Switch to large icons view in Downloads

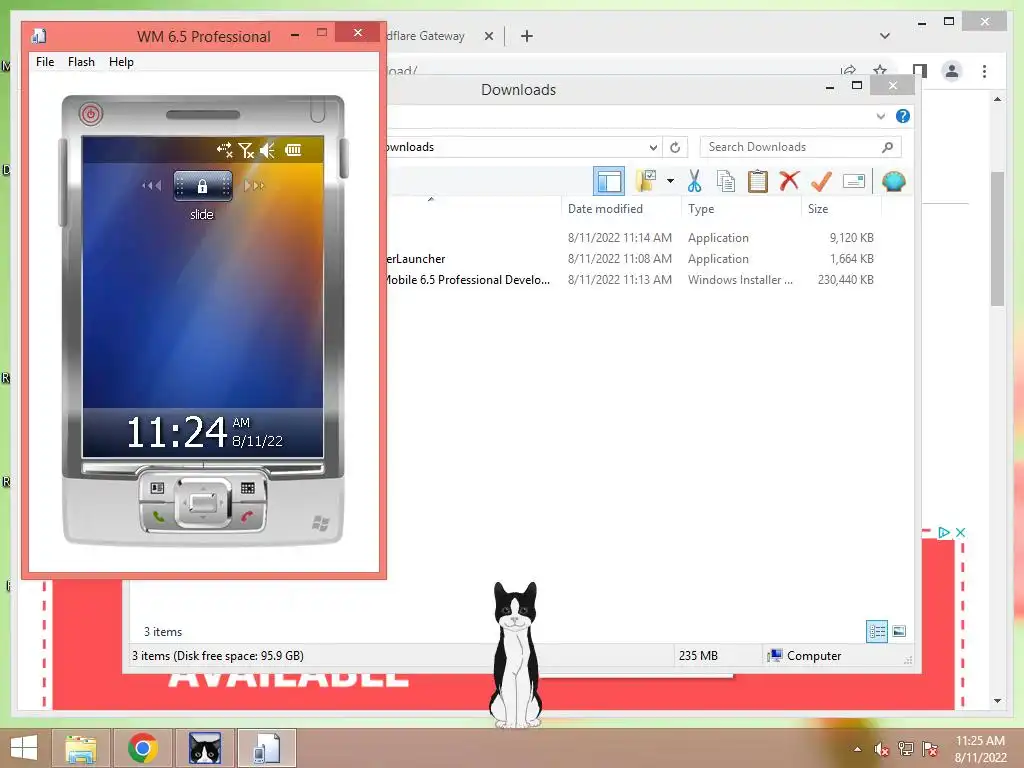coord(899,631)
